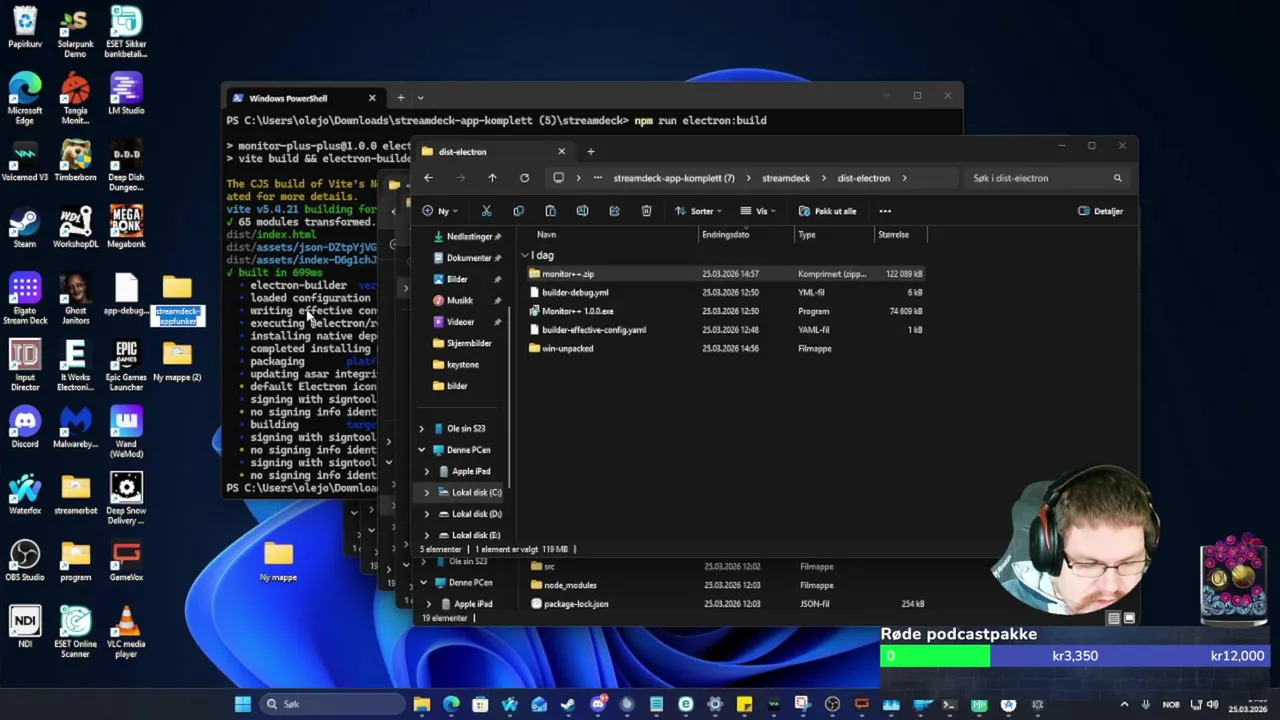This screenshot has height=720, width=1280.
Task: Sort by the Endringsdato column header
Action: point(726,234)
